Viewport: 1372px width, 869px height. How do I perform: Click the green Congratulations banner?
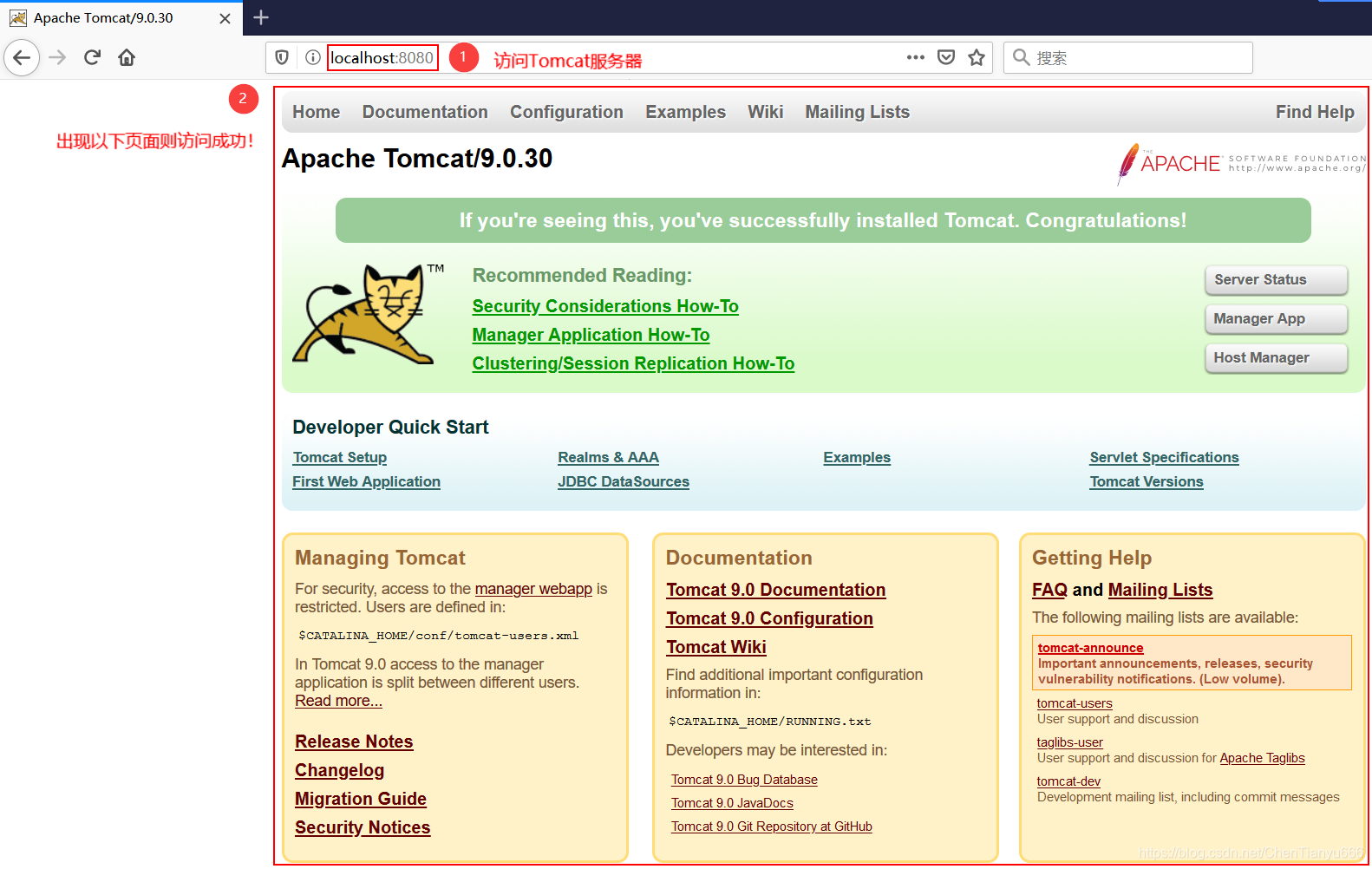(823, 220)
